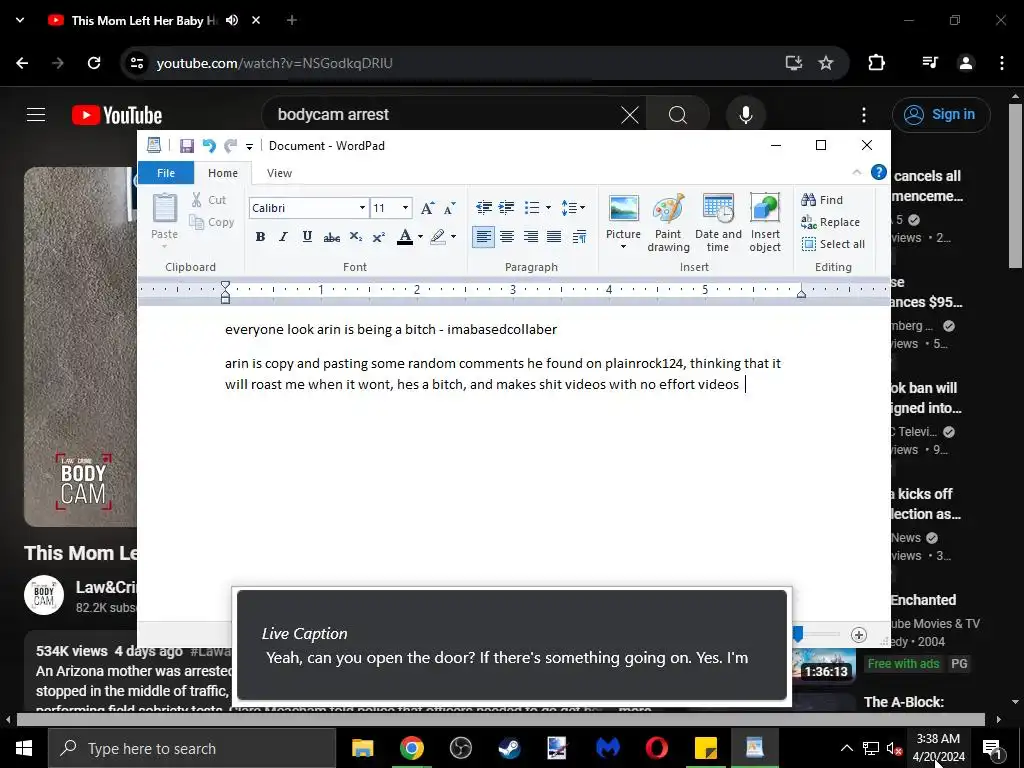Click the Cut command
1024x768 pixels.
[210, 200]
